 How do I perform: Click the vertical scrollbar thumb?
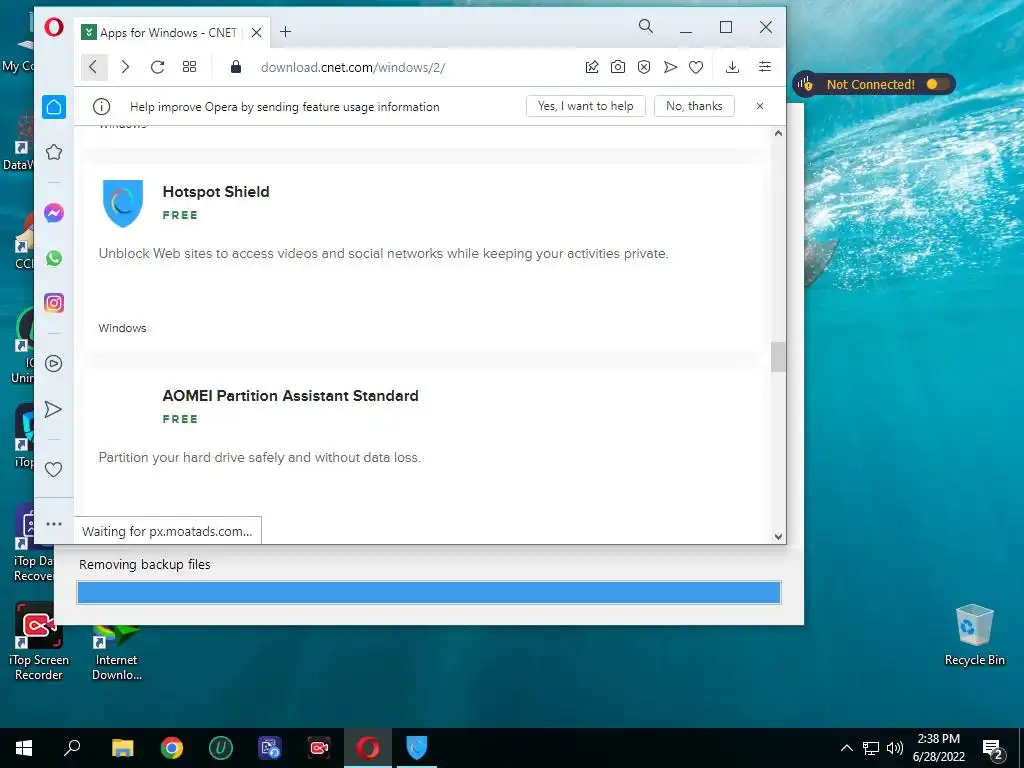pyautogui.click(x=778, y=357)
